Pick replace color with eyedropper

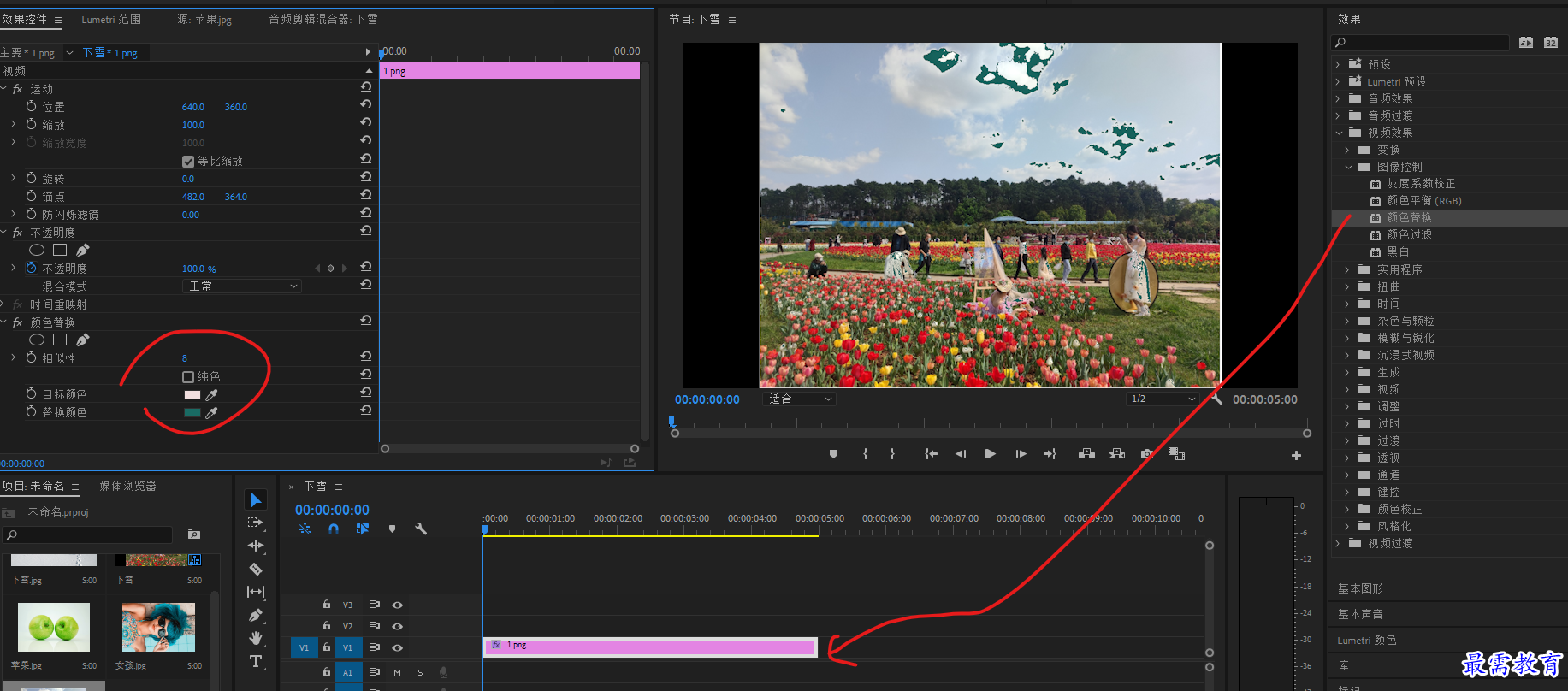[211, 412]
